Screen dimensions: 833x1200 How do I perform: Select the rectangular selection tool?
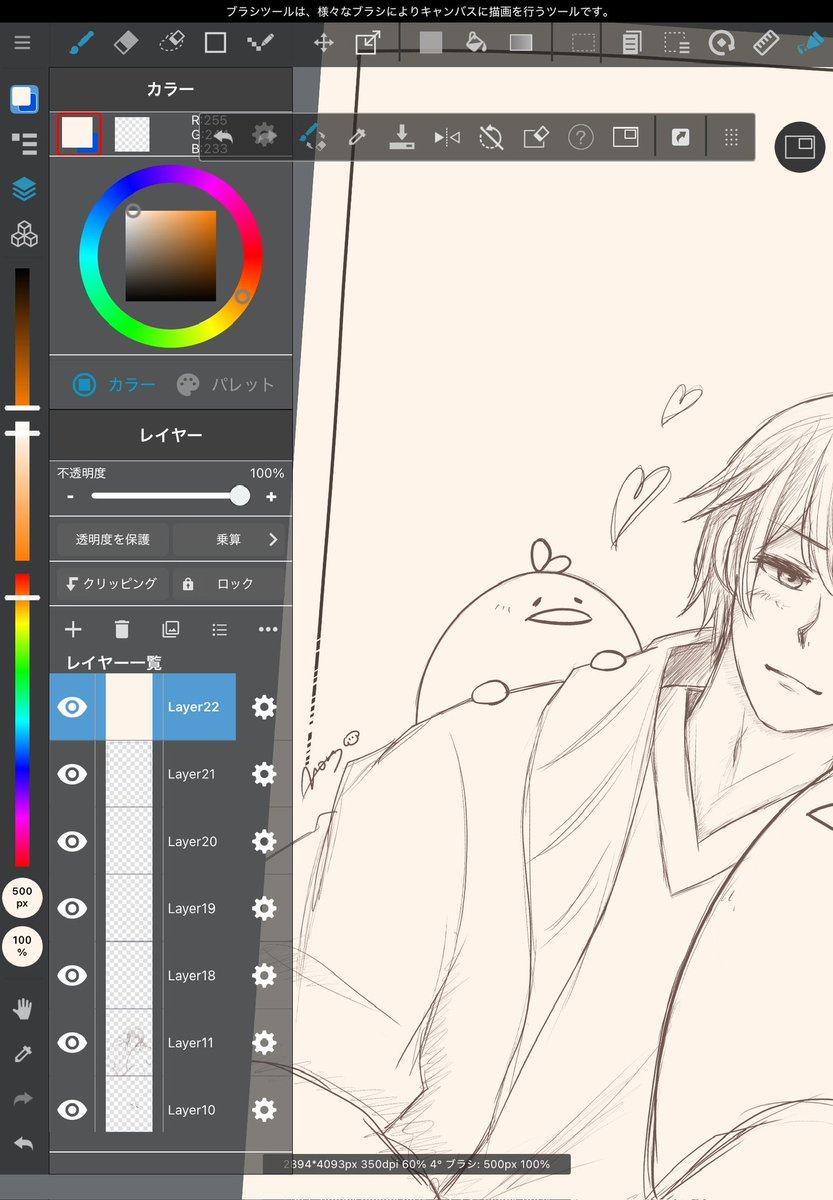pos(584,43)
